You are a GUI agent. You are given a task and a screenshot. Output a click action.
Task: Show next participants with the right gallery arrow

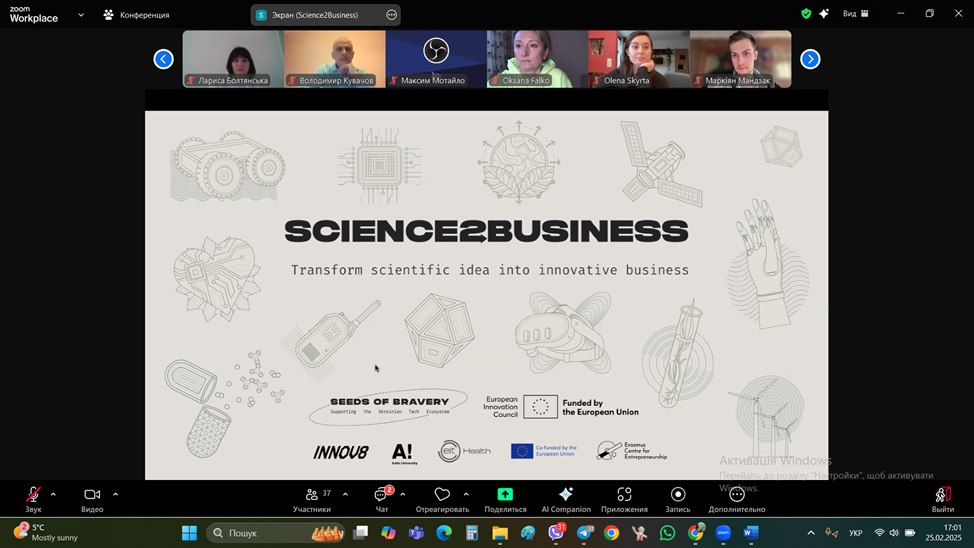tap(810, 59)
